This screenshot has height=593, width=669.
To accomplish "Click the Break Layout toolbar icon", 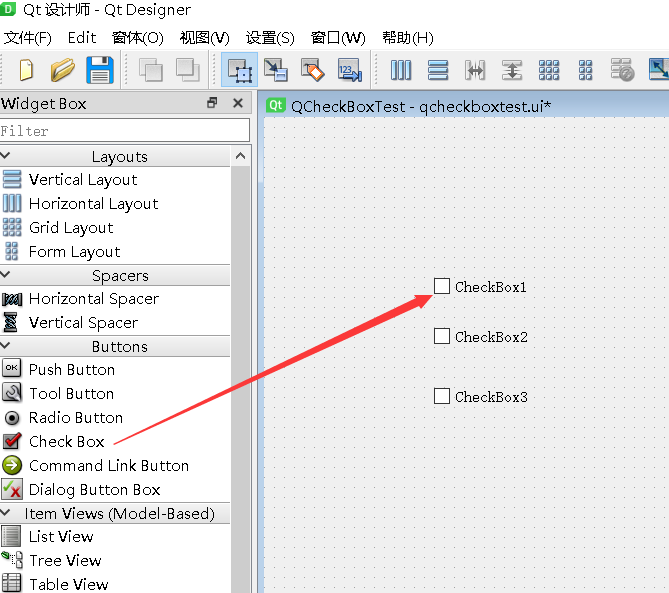I will click(622, 70).
